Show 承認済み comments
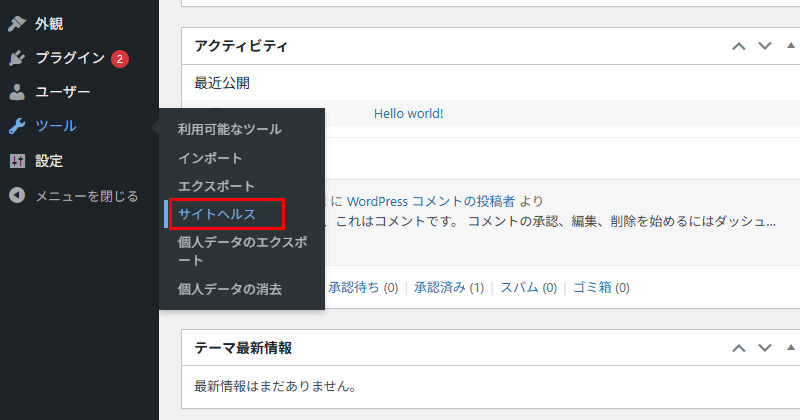Screen dimensions: 800x420 pos(440,288)
